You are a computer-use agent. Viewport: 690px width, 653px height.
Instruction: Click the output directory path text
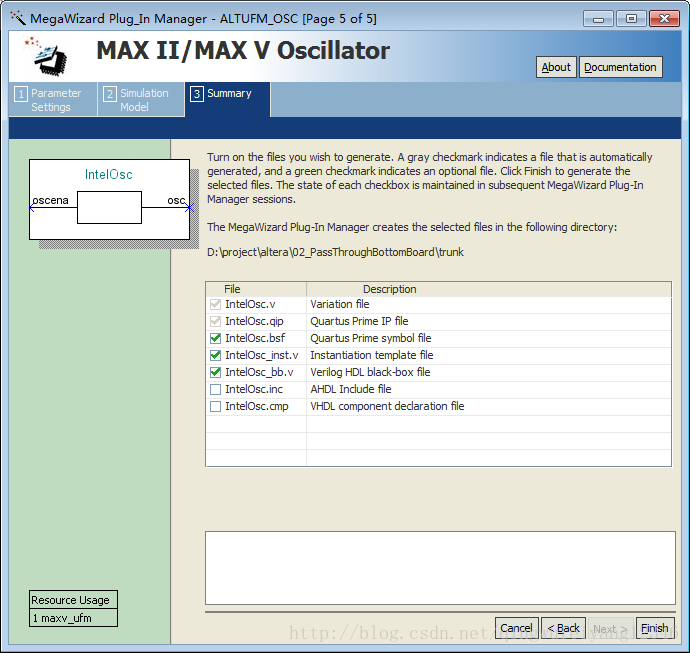coord(335,252)
